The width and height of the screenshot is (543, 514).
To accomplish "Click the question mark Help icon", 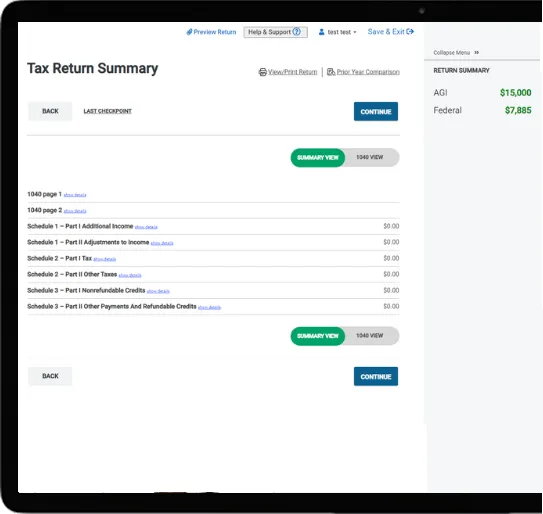I will pyautogui.click(x=296, y=32).
